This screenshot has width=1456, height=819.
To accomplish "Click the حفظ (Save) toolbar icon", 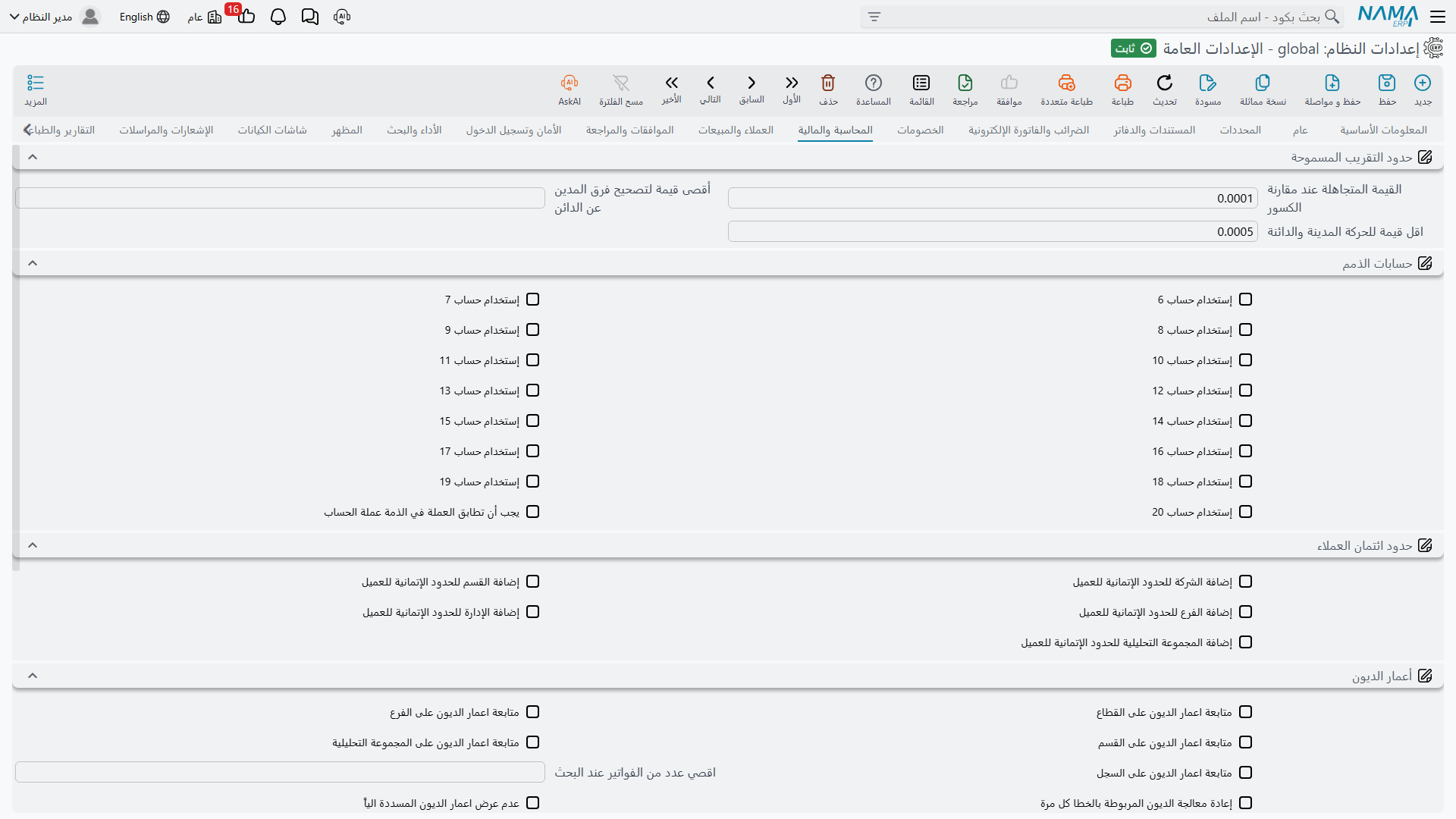I will pyautogui.click(x=1387, y=83).
